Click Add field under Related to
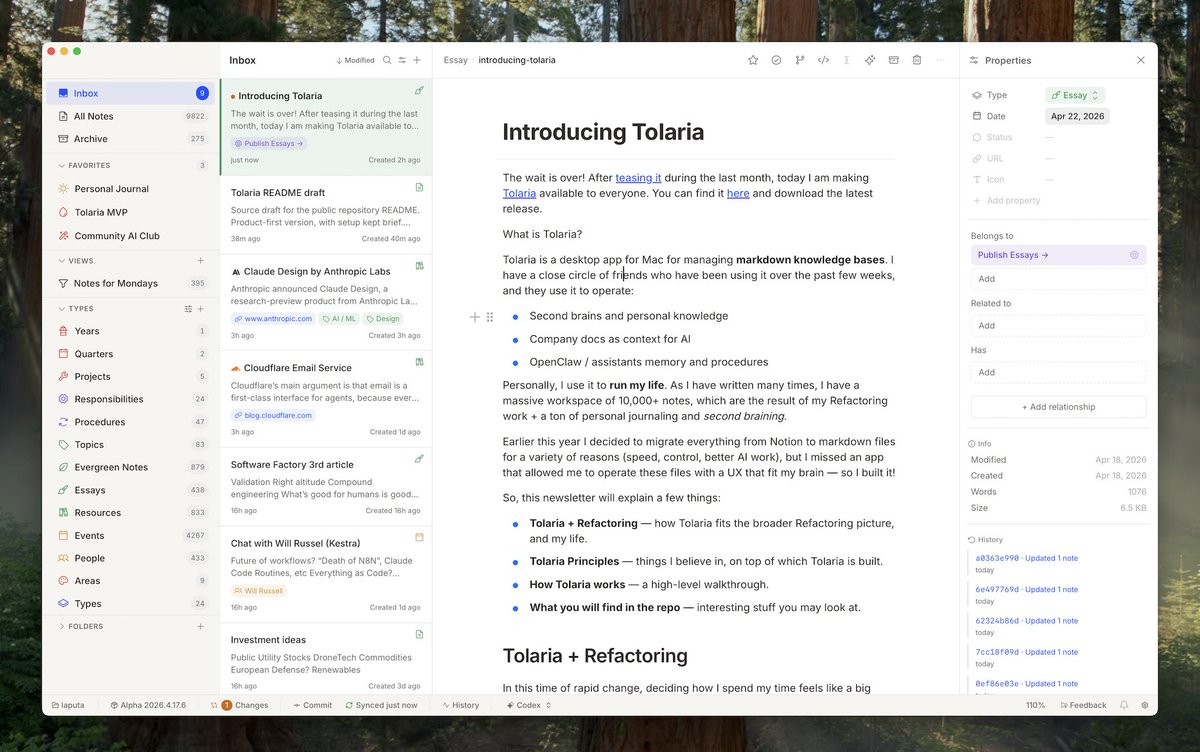Screen dimensions: 1200x752 [x=1058, y=326]
